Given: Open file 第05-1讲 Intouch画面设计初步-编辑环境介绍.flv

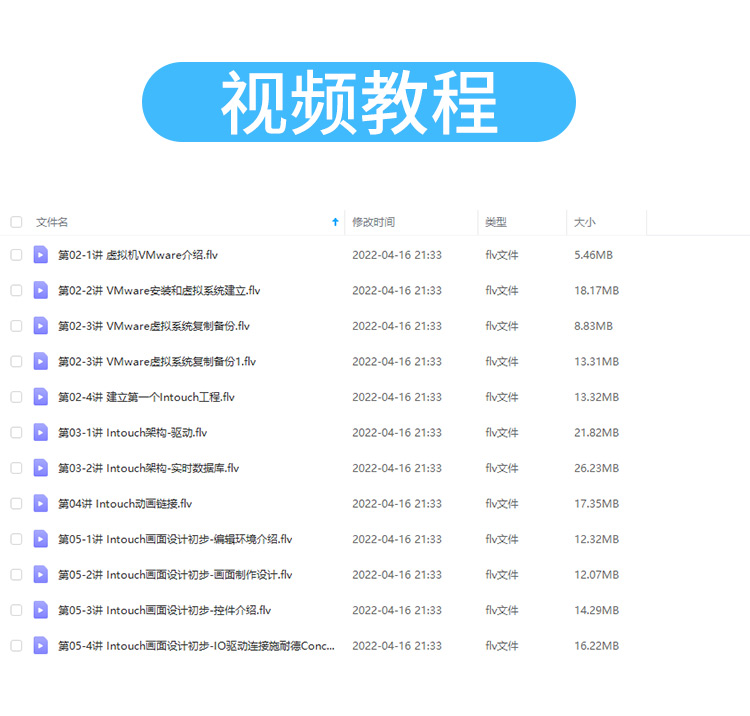Looking at the screenshot, I should click(x=175, y=539).
